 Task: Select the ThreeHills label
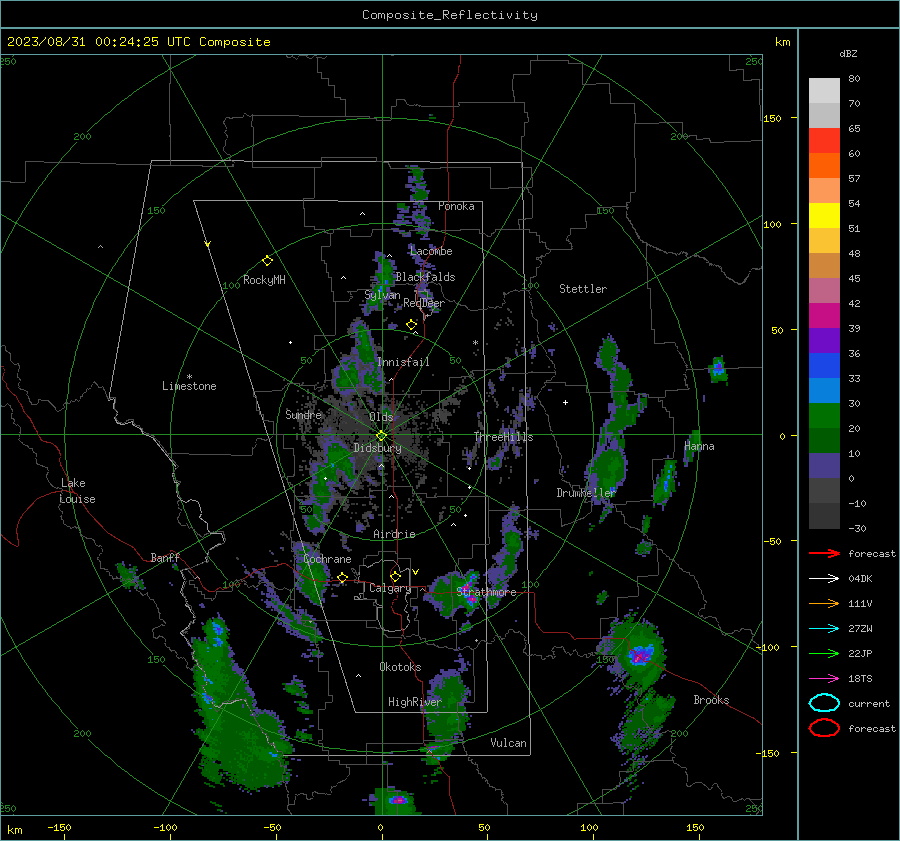tap(503, 437)
